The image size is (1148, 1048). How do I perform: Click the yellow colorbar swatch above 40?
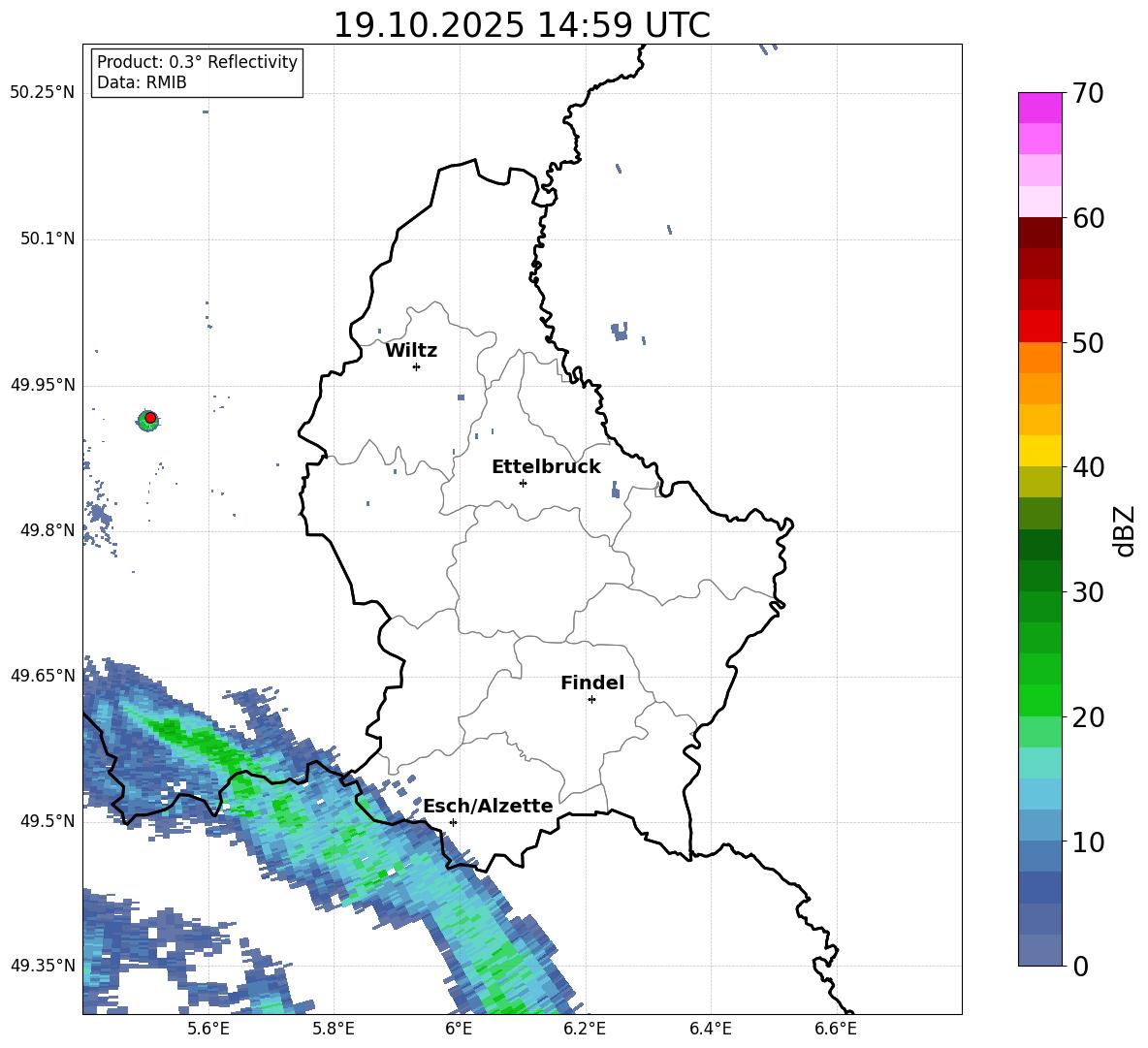tap(1040, 451)
